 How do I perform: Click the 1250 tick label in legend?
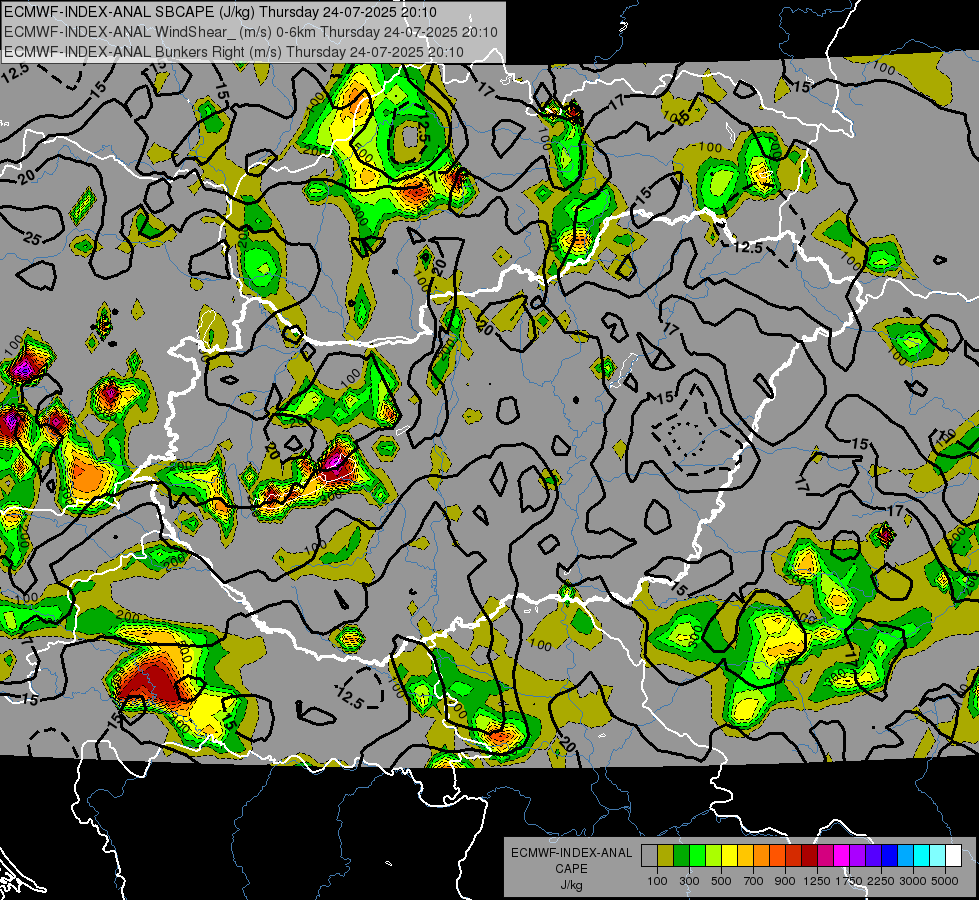pos(817,881)
